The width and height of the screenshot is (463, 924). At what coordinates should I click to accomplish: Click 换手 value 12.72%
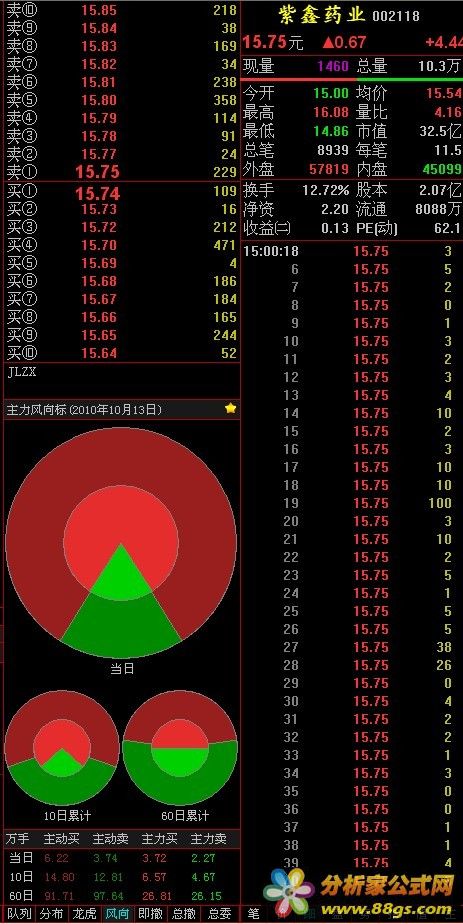(x=326, y=190)
